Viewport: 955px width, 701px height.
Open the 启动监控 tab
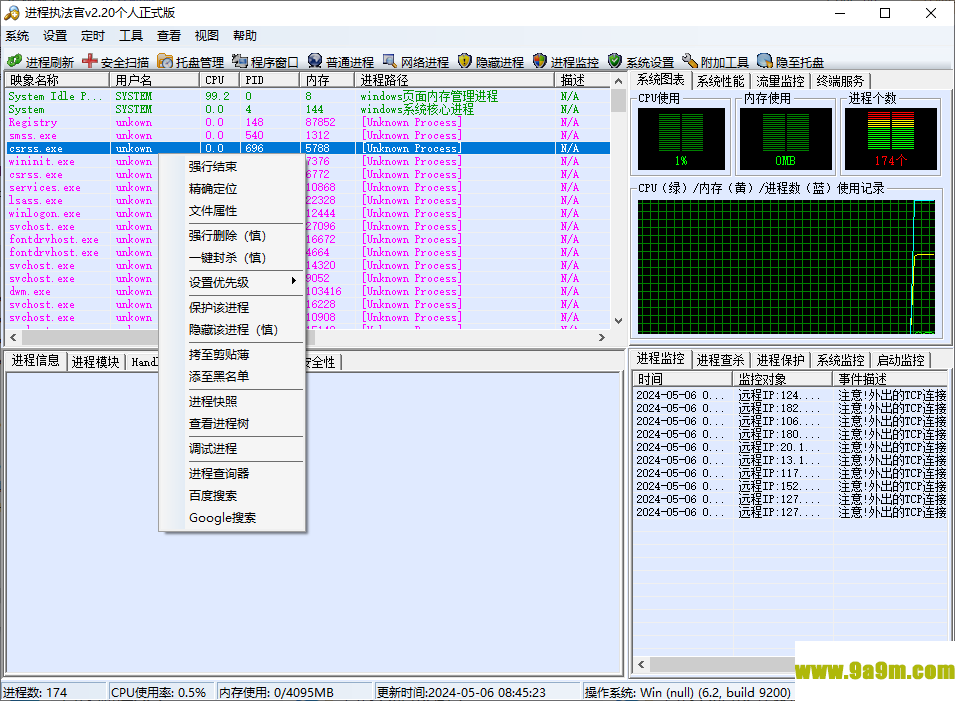pyautogui.click(x=900, y=360)
